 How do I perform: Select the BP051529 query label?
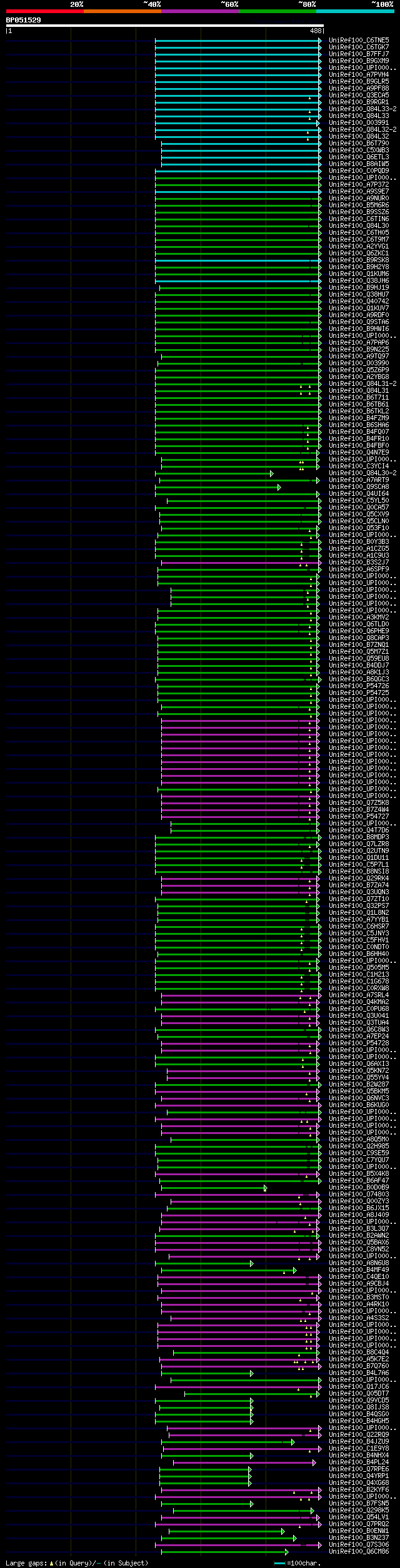point(24,21)
